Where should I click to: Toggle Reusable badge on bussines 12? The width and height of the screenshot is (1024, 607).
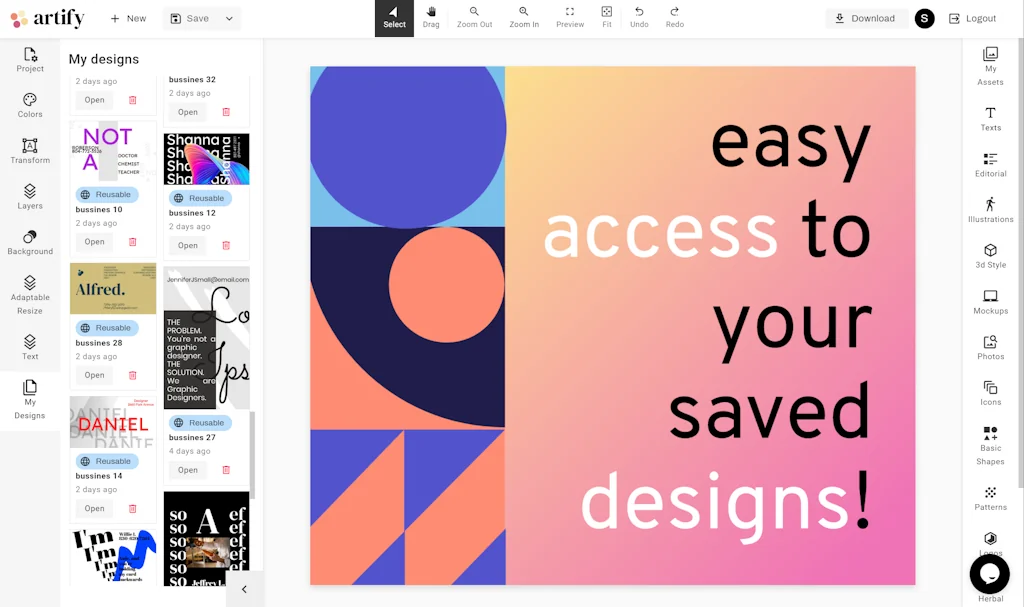[199, 199]
